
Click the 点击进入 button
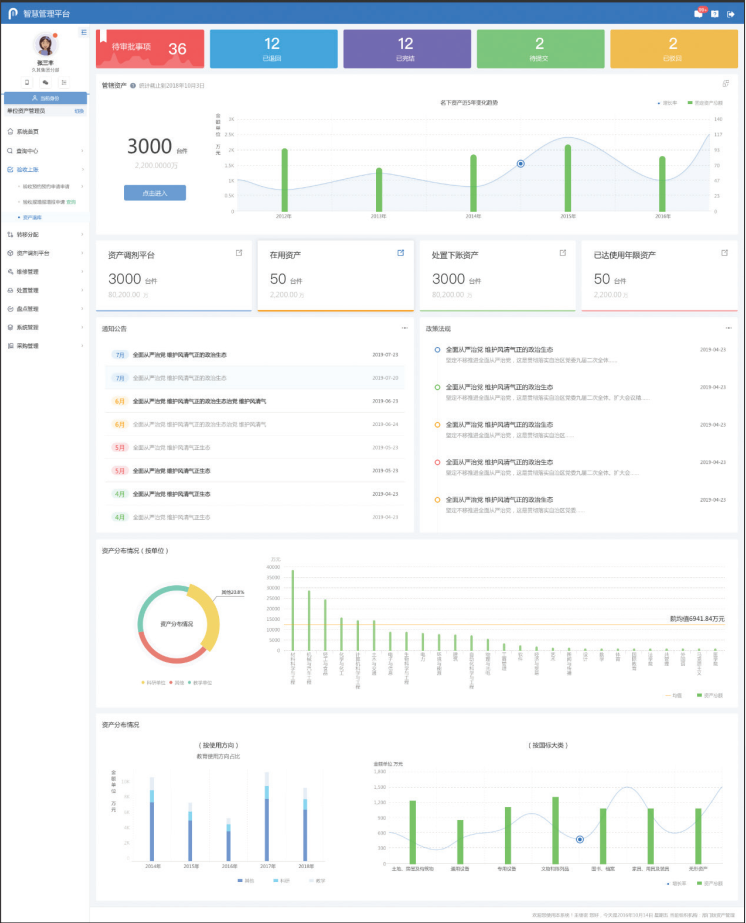coord(155,193)
